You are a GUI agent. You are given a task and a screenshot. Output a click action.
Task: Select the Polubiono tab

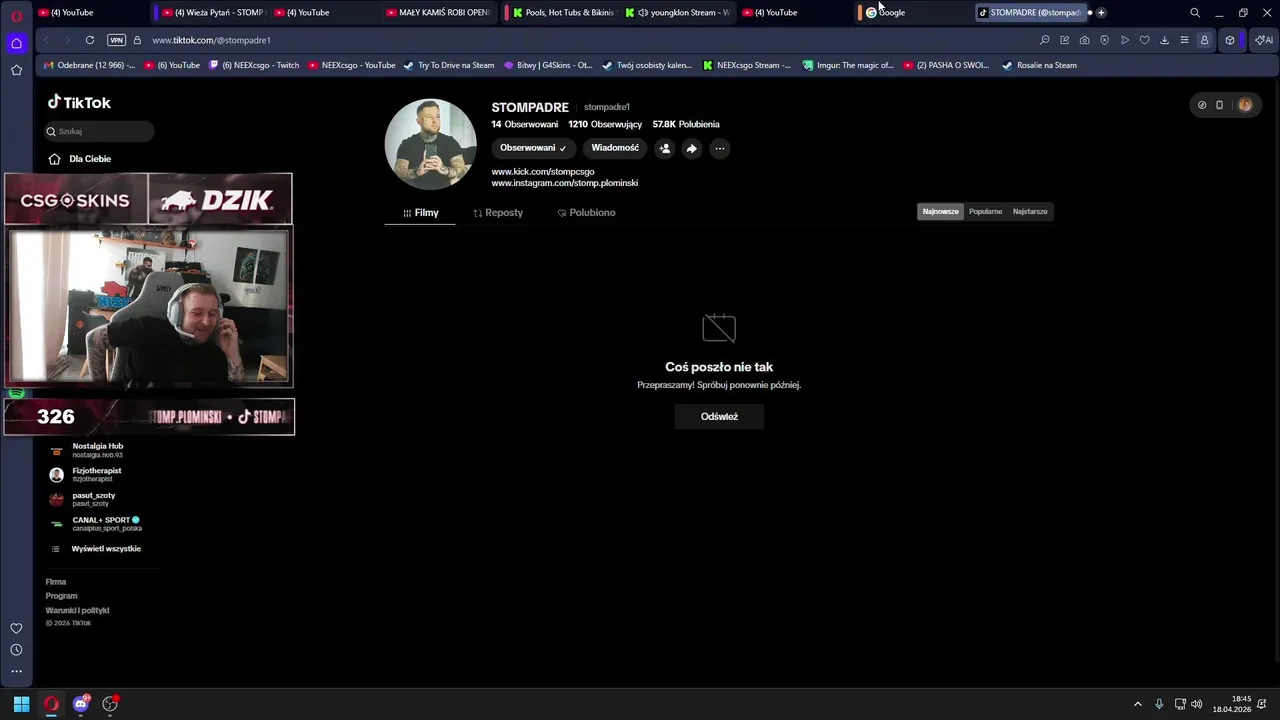point(586,213)
